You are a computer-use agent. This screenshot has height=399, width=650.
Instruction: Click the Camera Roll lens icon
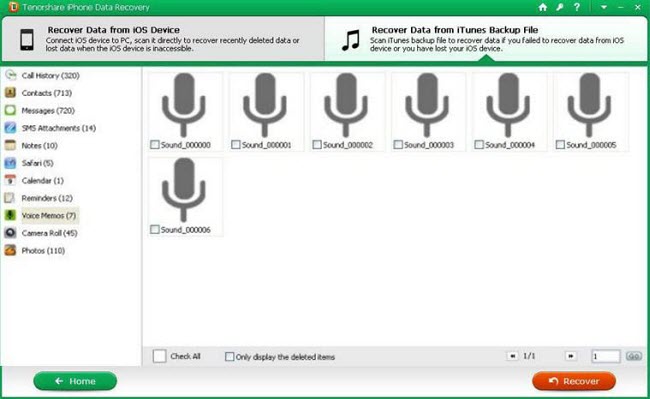(10, 233)
